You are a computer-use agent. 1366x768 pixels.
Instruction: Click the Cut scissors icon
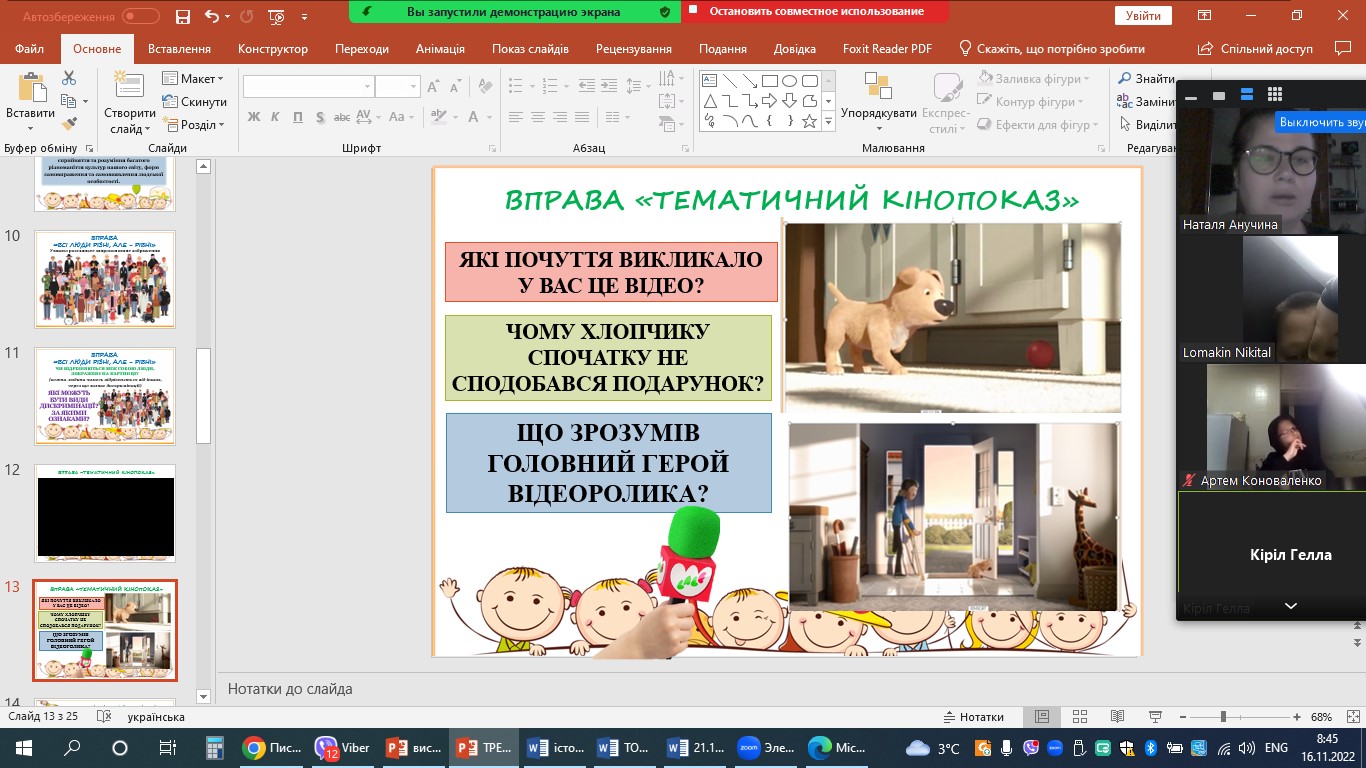pyautogui.click(x=69, y=78)
